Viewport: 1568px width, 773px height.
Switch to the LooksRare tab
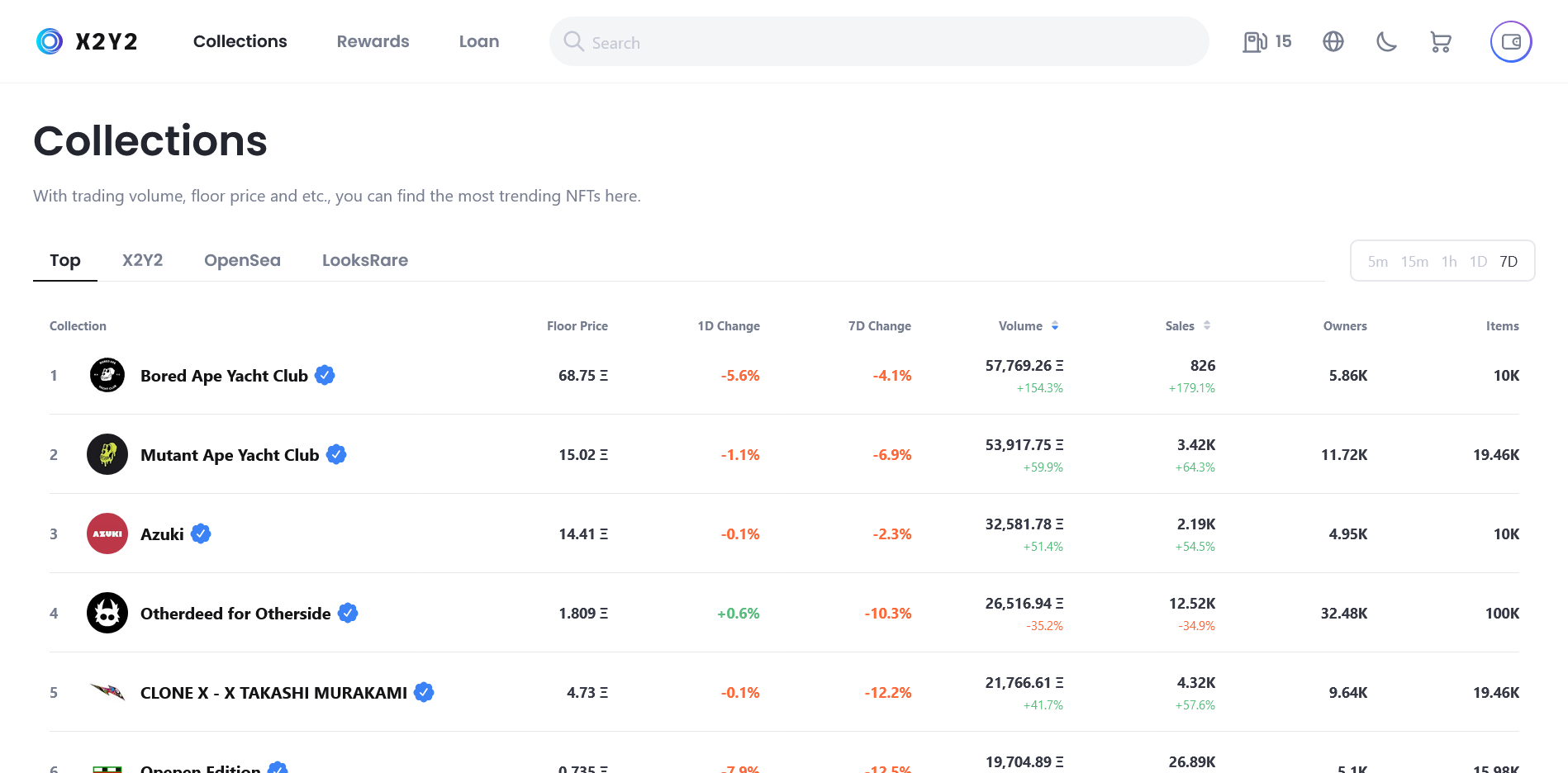(365, 260)
